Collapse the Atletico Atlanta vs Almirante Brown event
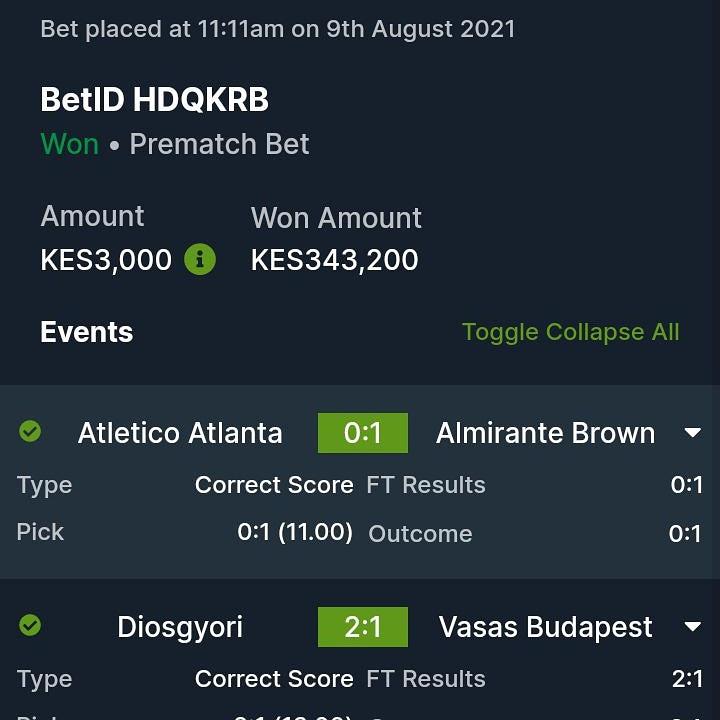The width and height of the screenshot is (720, 720). click(x=692, y=433)
